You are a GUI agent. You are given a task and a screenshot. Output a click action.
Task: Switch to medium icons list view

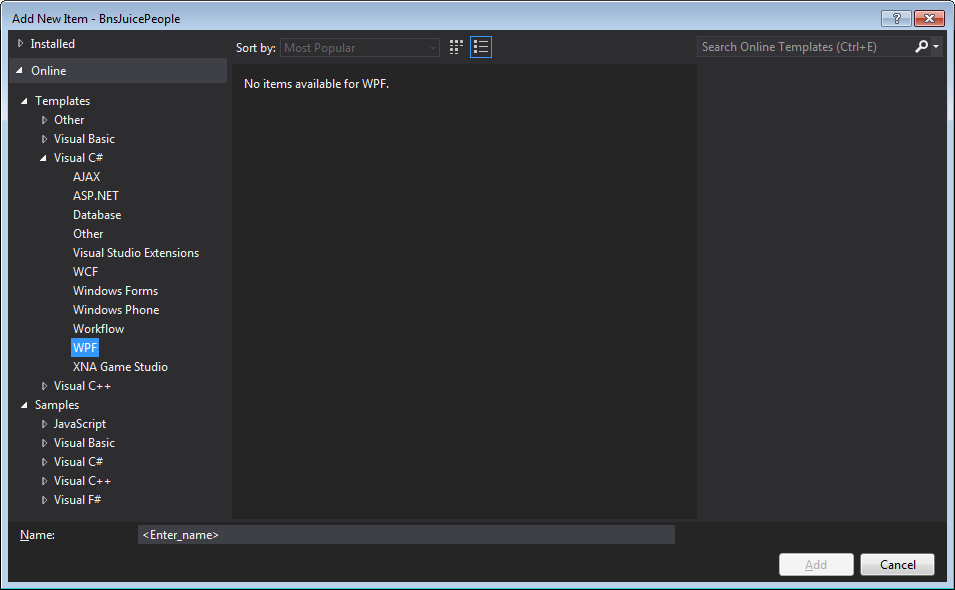pyautogui.click(x=481, y=47)
